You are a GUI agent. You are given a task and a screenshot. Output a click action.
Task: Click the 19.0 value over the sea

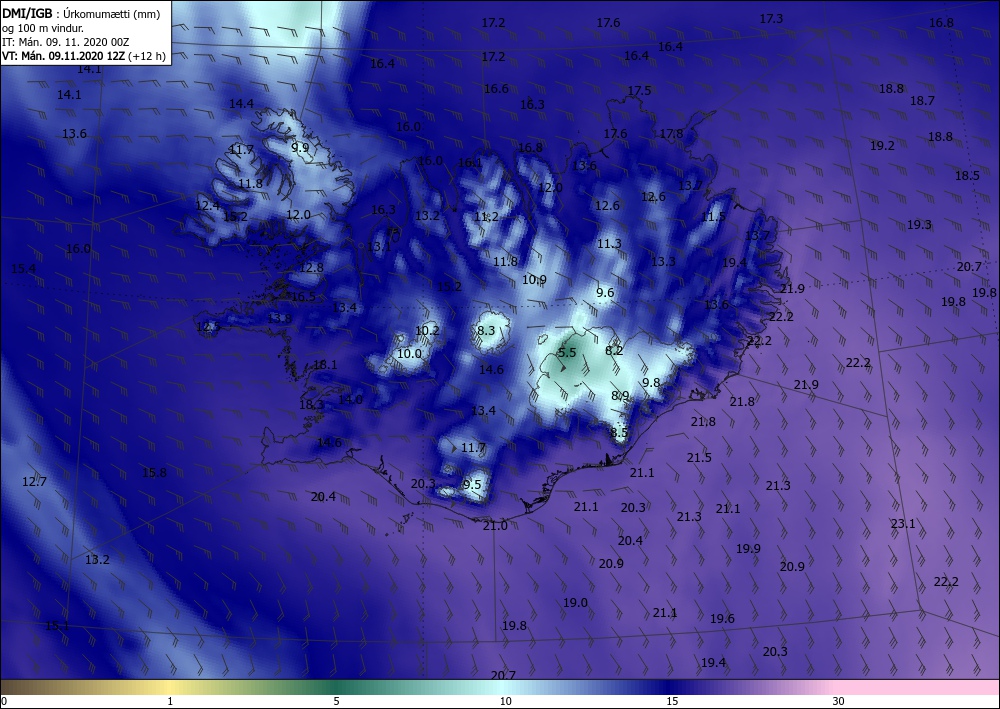575,603
